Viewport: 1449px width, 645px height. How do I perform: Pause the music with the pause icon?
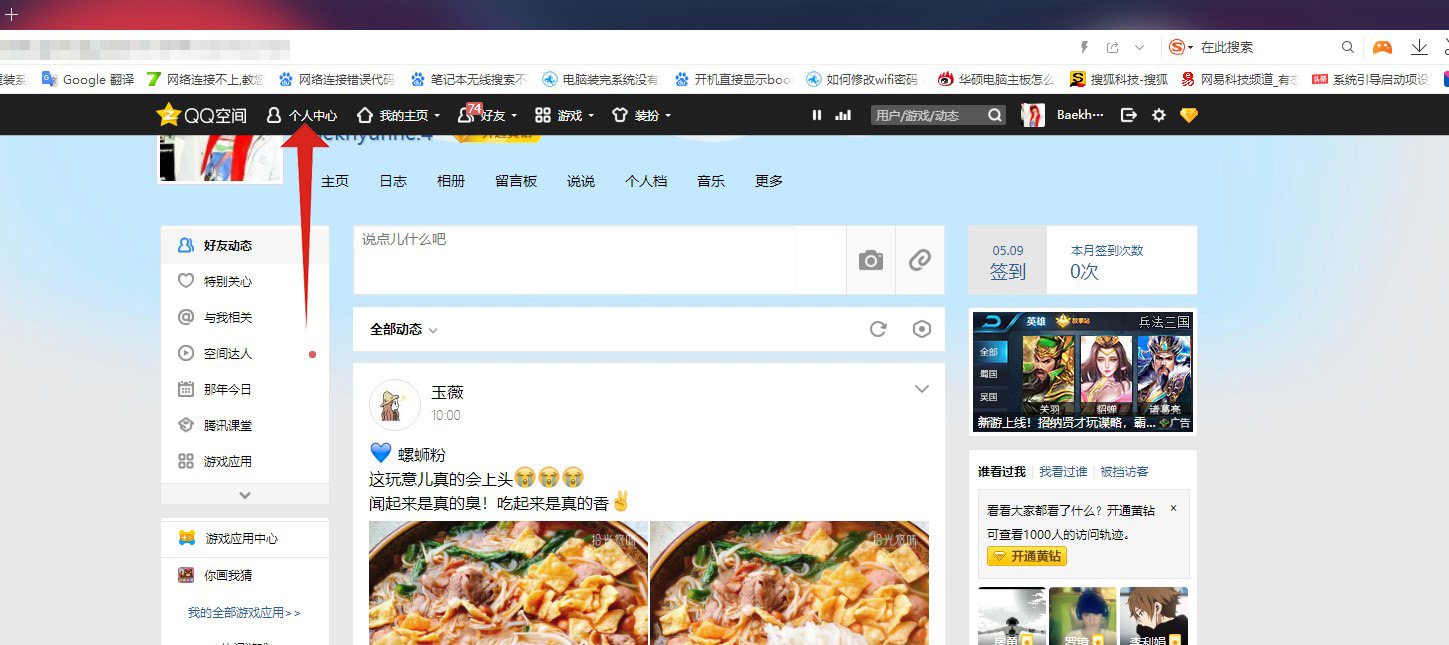[x=817, y=116]
